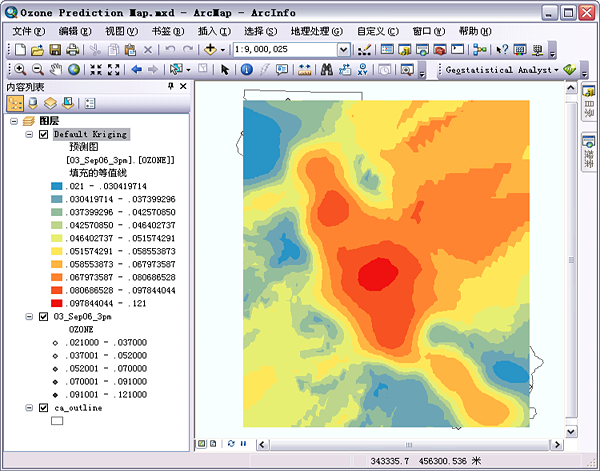Switch to List By Source view

(33, 103)
